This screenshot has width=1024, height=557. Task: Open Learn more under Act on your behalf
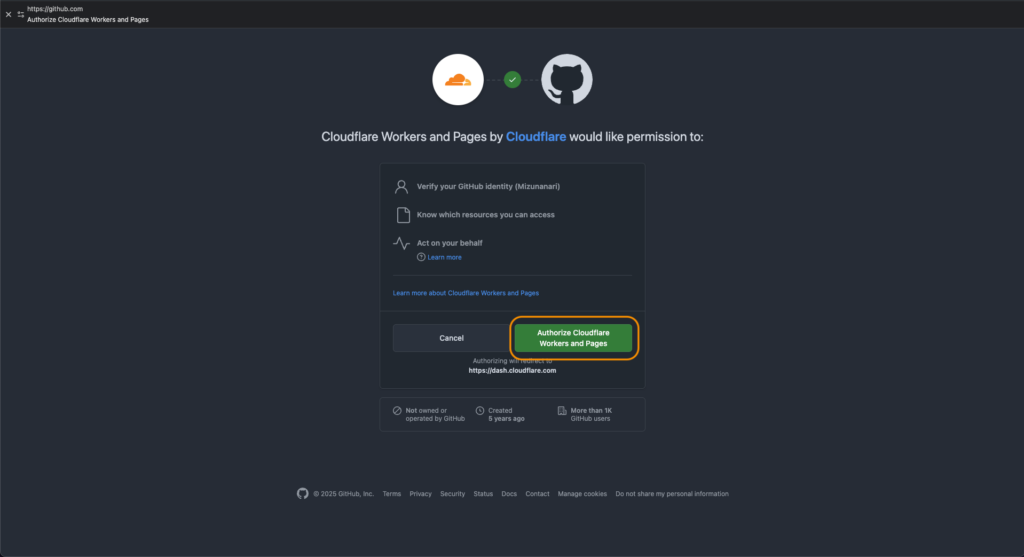pyautogui.click(x=445, y=257)
